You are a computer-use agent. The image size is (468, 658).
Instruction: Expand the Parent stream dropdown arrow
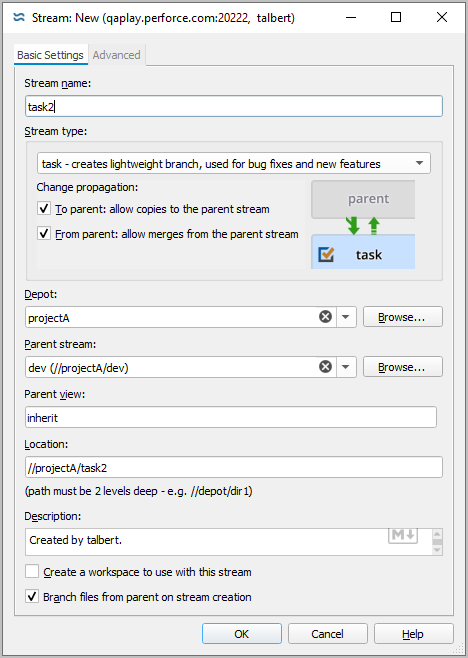(346, 367)
